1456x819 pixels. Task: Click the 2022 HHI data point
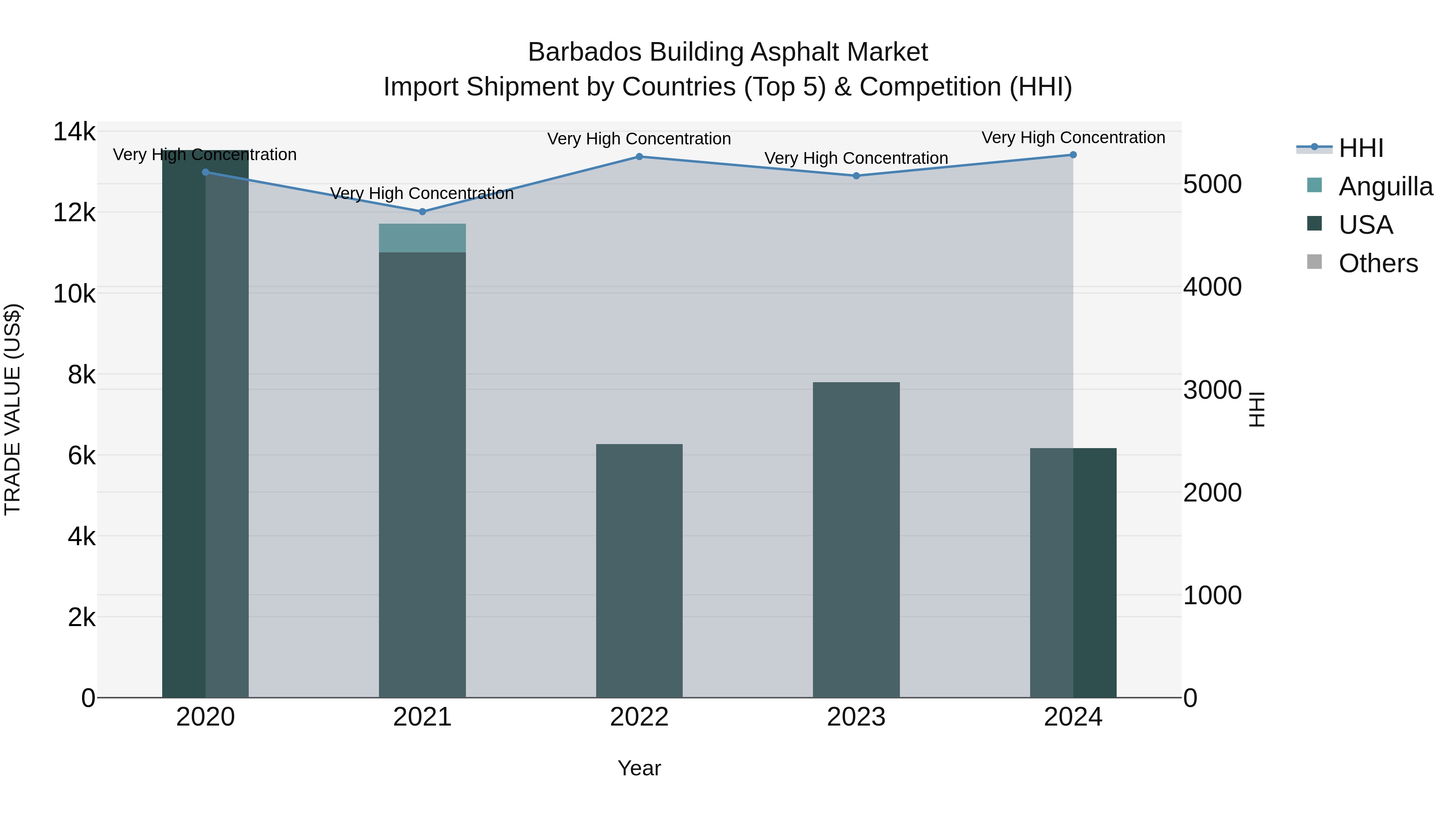(639, 157)
